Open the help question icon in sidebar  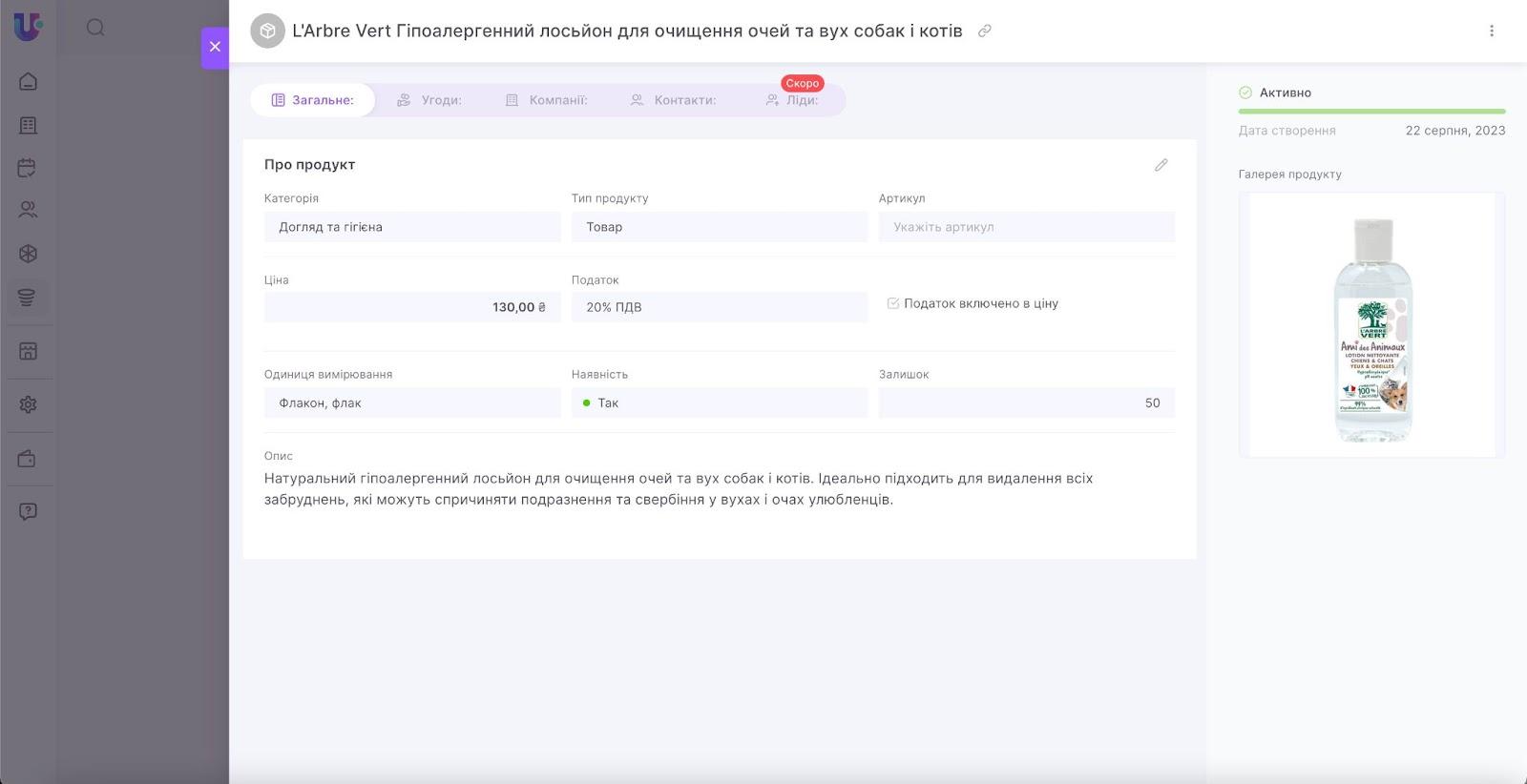coord(28,511)
